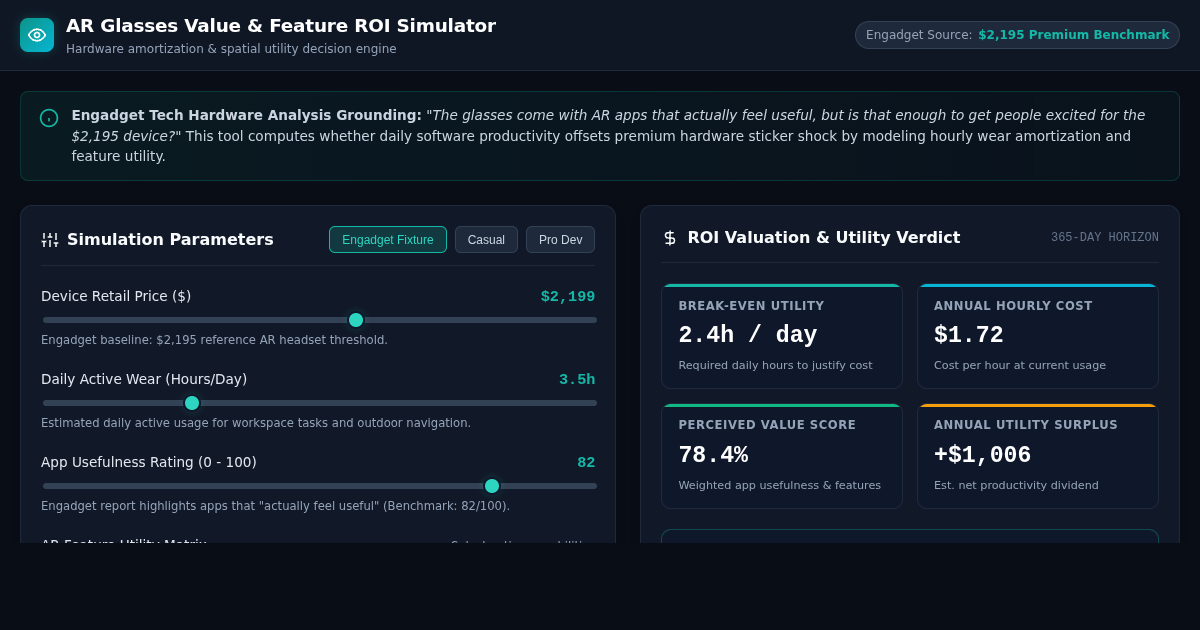Click the Annual Hourly Cost card
Screen dimensions: 1200x630
[x=1038, y=336]
